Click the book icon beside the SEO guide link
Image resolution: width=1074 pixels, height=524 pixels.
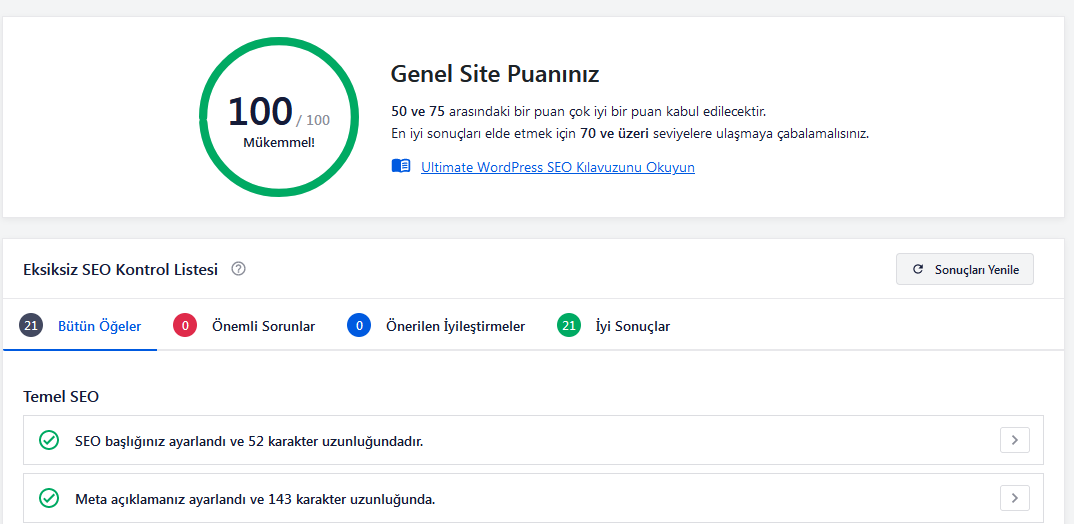pyautogui.click(x=401, y=166)
